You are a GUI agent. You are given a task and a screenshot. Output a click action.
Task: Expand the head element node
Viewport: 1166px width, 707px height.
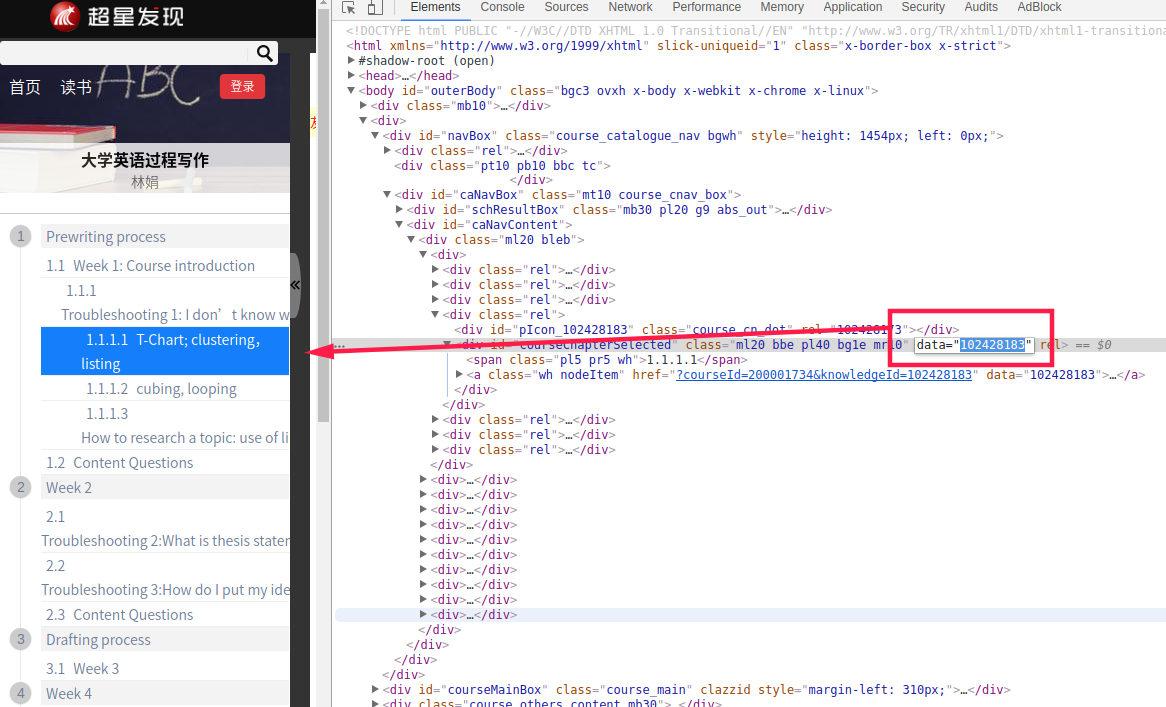tap(351, 75)
